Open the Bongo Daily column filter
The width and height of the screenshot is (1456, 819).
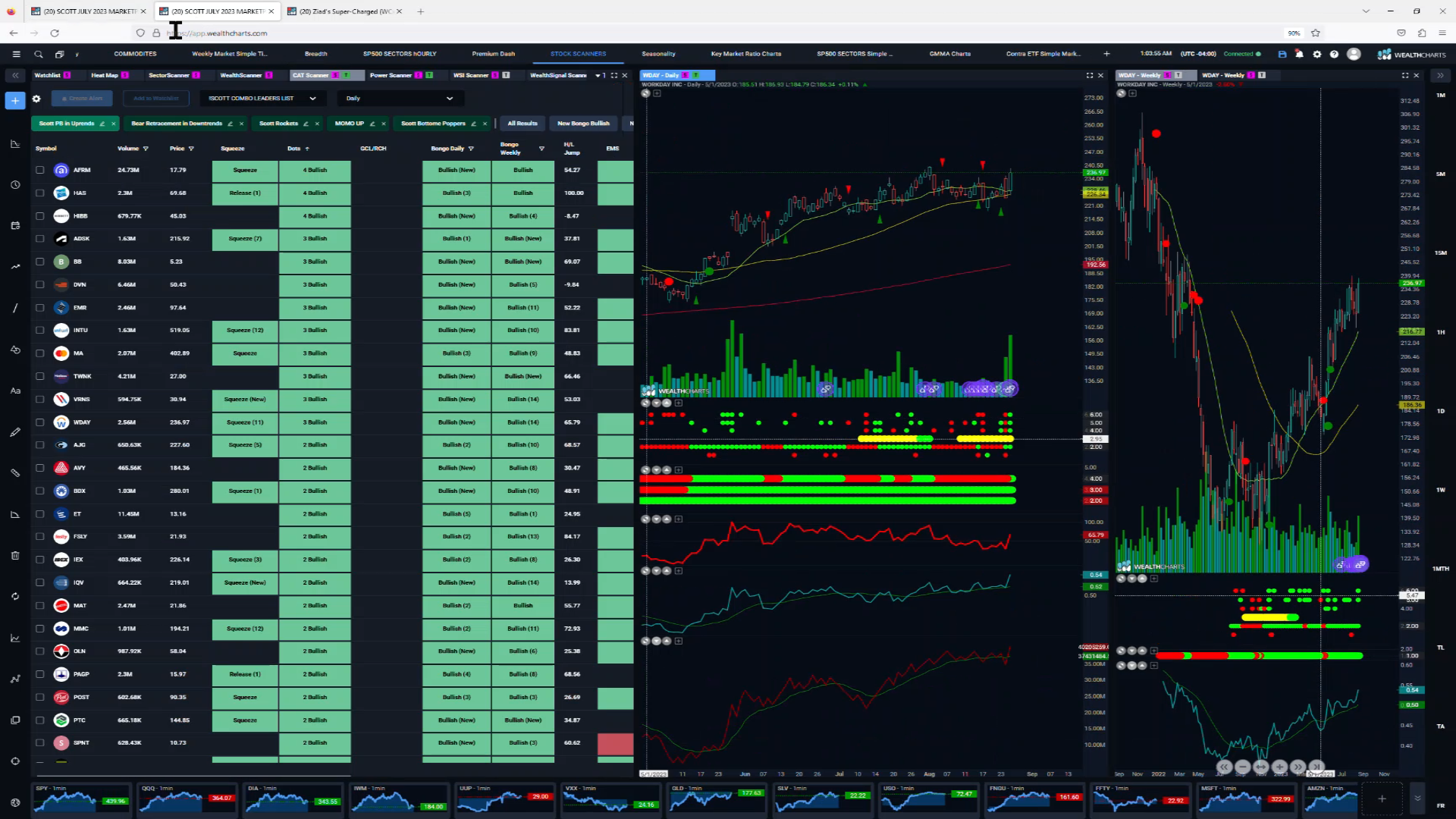(471, 149)
